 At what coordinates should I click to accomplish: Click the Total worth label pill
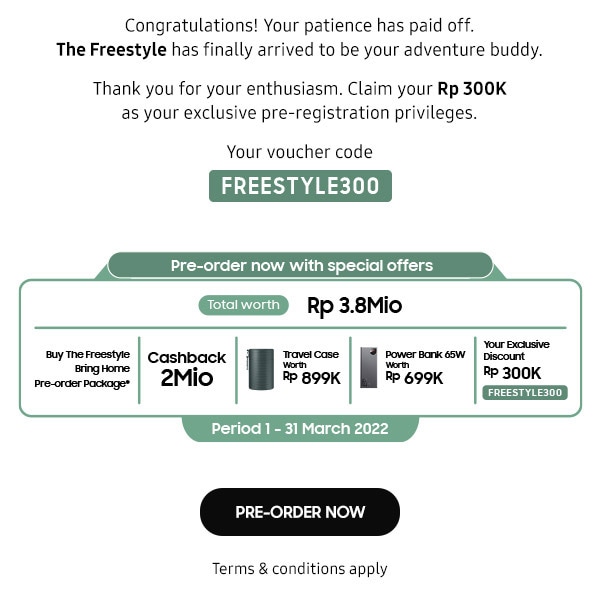243,305
